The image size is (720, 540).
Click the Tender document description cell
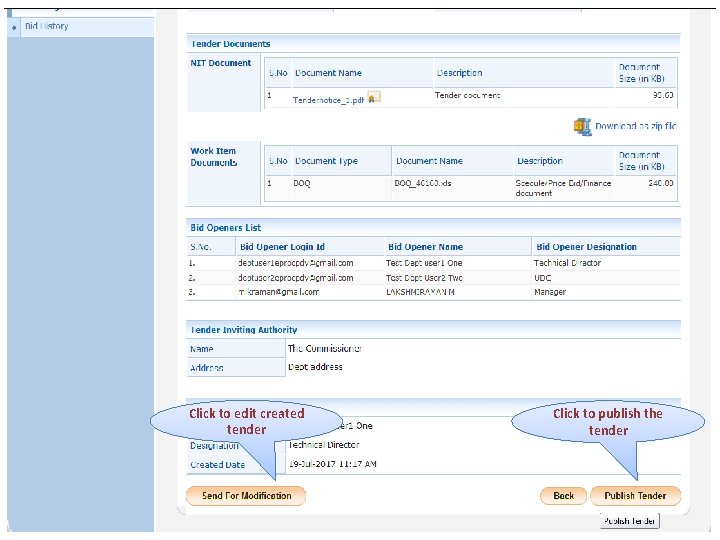click(x=467, y=96)
